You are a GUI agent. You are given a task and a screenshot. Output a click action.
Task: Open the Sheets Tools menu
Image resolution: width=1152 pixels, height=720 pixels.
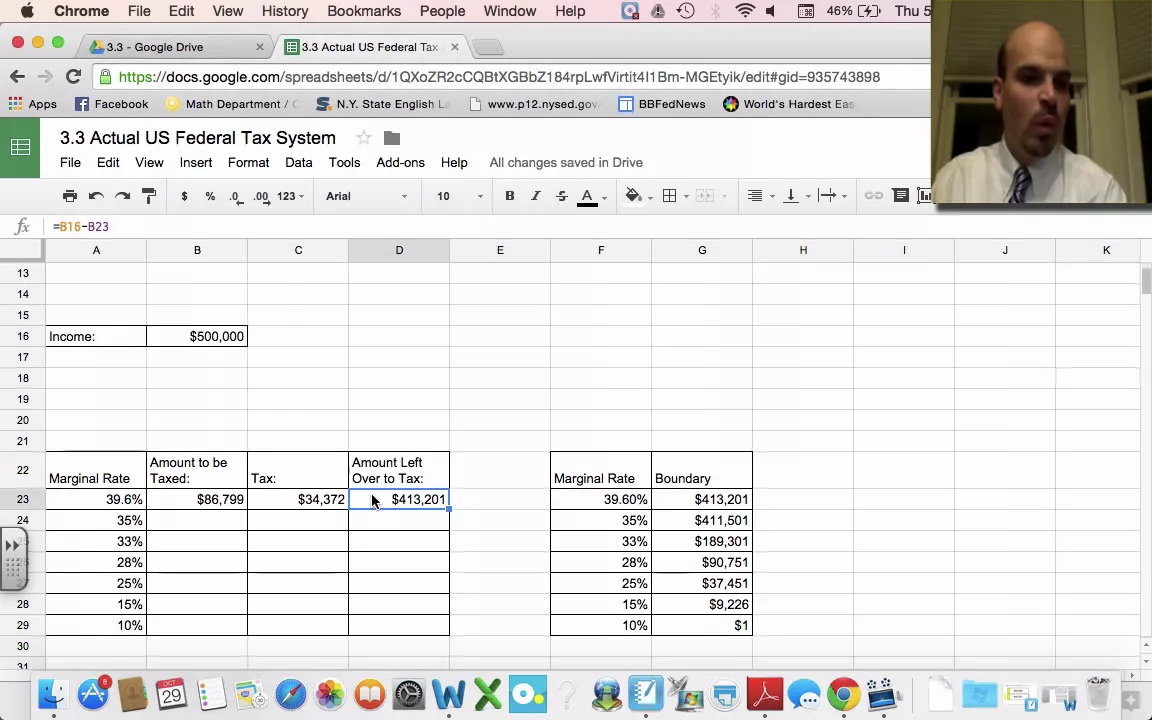pos(344,162)
